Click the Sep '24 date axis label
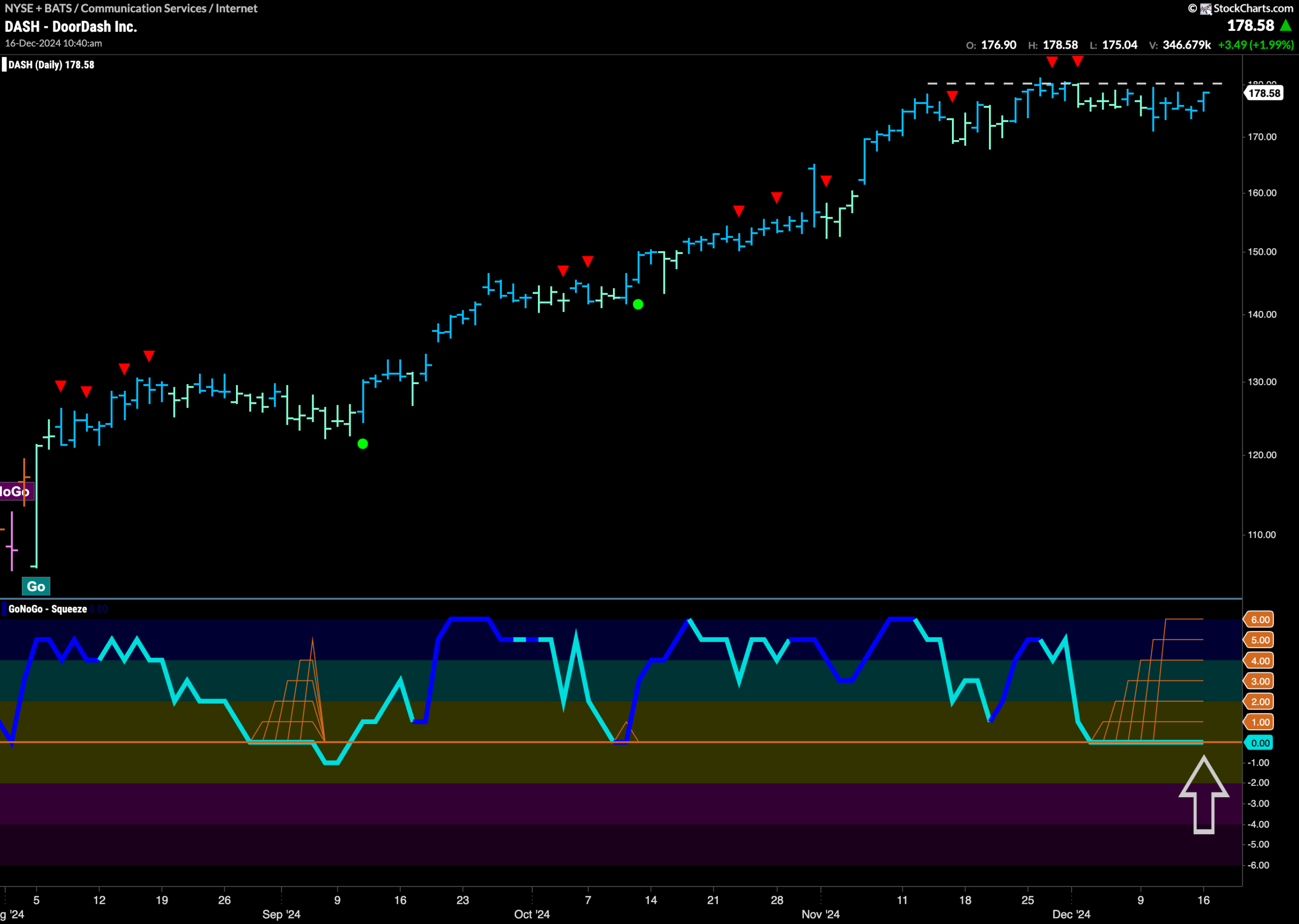Viewport: 1299px width, 924px height. [281, 914]
